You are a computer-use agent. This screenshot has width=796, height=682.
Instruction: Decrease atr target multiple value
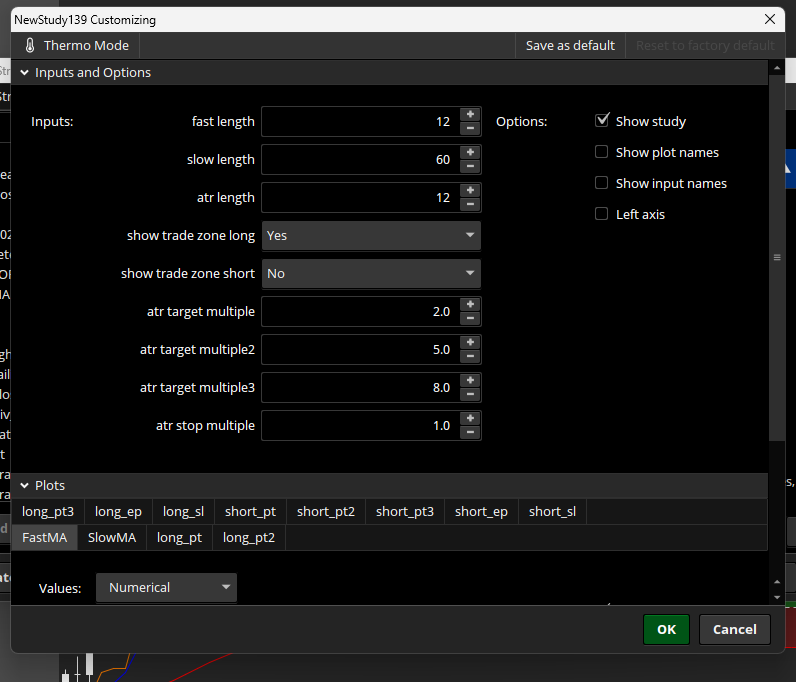(470, 319)
